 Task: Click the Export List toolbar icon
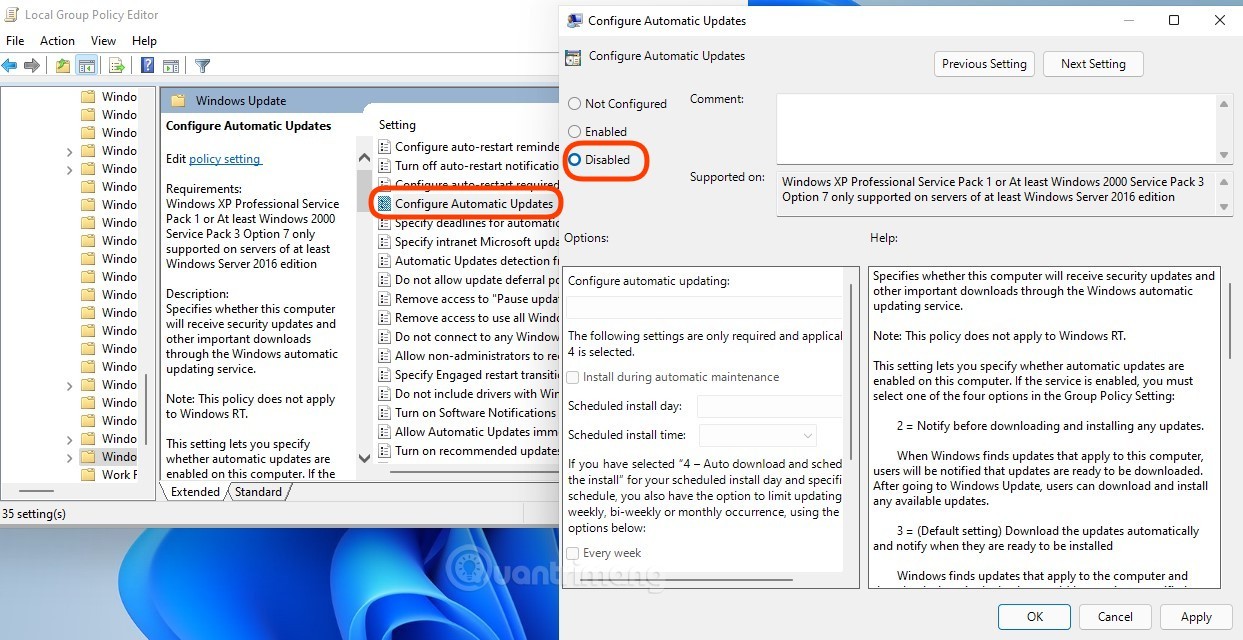tap(117, 66)
